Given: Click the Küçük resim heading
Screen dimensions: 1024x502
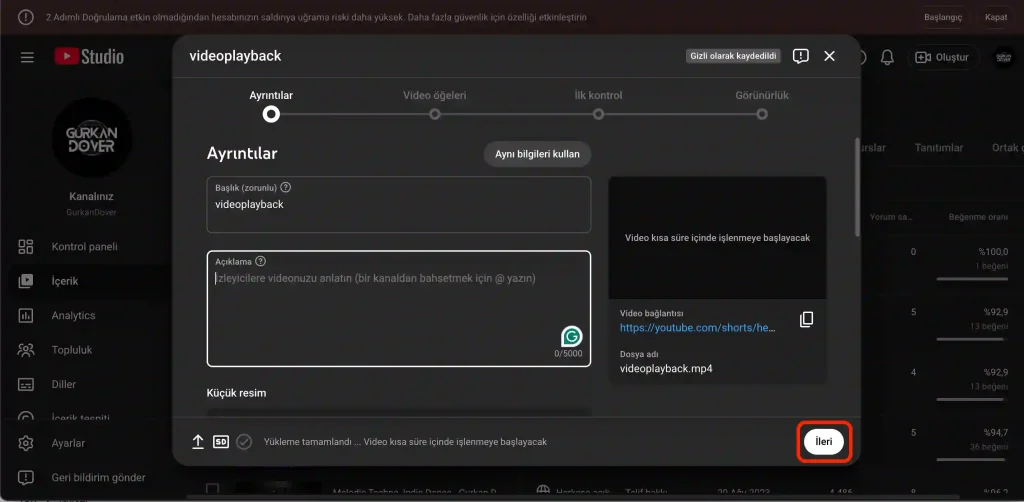Looking at the screenshot, I should [x=236, y=393].
